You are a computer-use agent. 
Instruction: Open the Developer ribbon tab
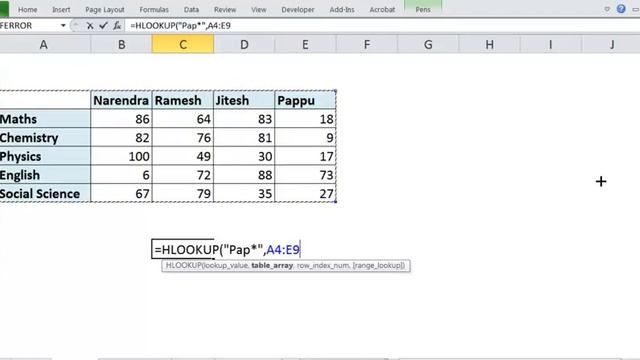(298, 9)
